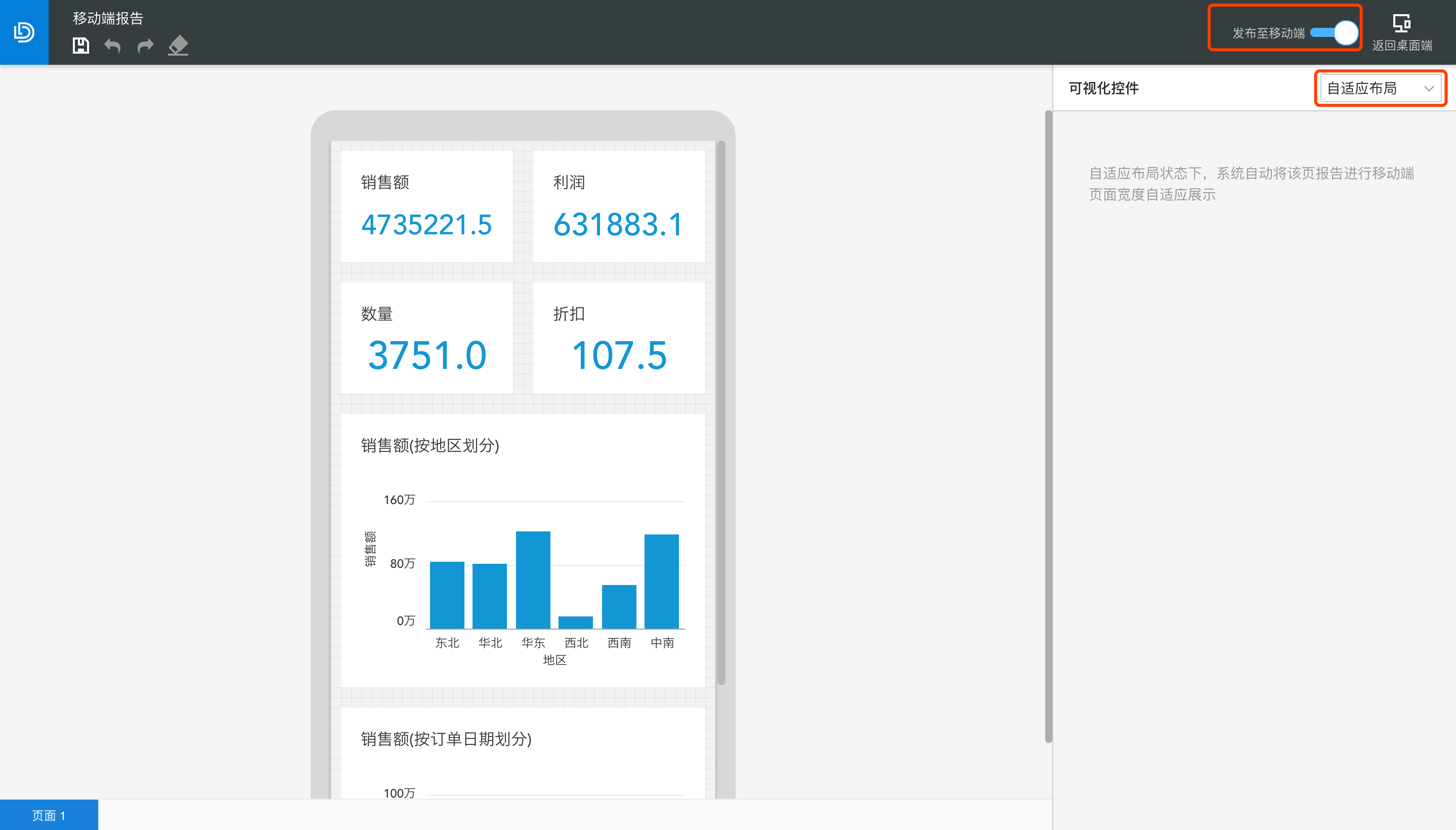The width and height of the screenshot is (1456, 830).
Task: Click the eraser clear icon in toolbar
Action: click(179, 46)
